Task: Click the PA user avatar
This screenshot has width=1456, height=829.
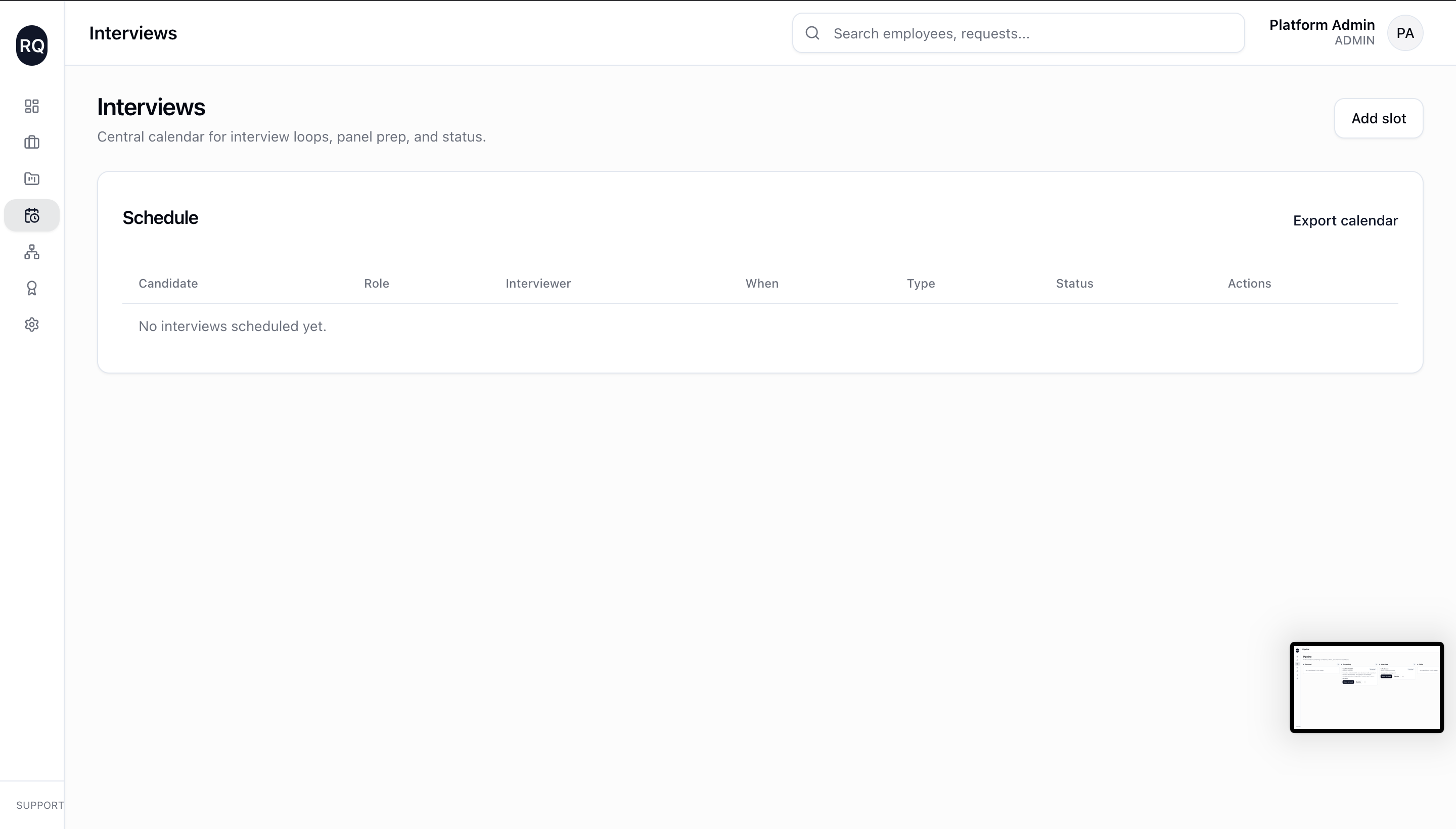Action: click(x=1405, y=33)
